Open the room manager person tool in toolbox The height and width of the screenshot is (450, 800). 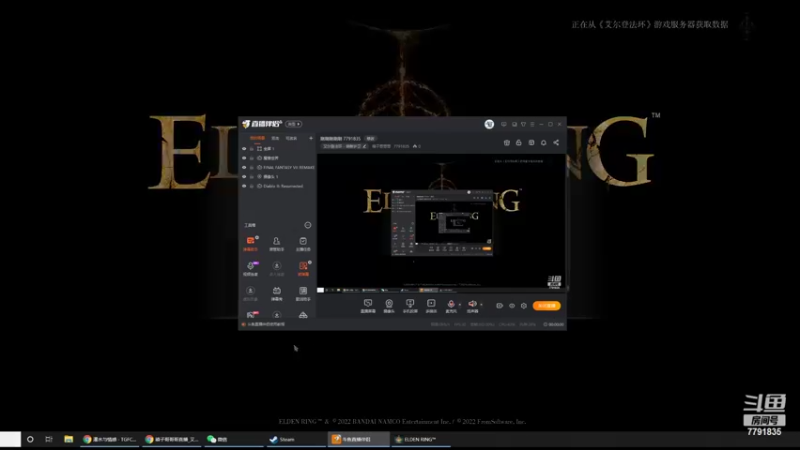coord(277,244)
